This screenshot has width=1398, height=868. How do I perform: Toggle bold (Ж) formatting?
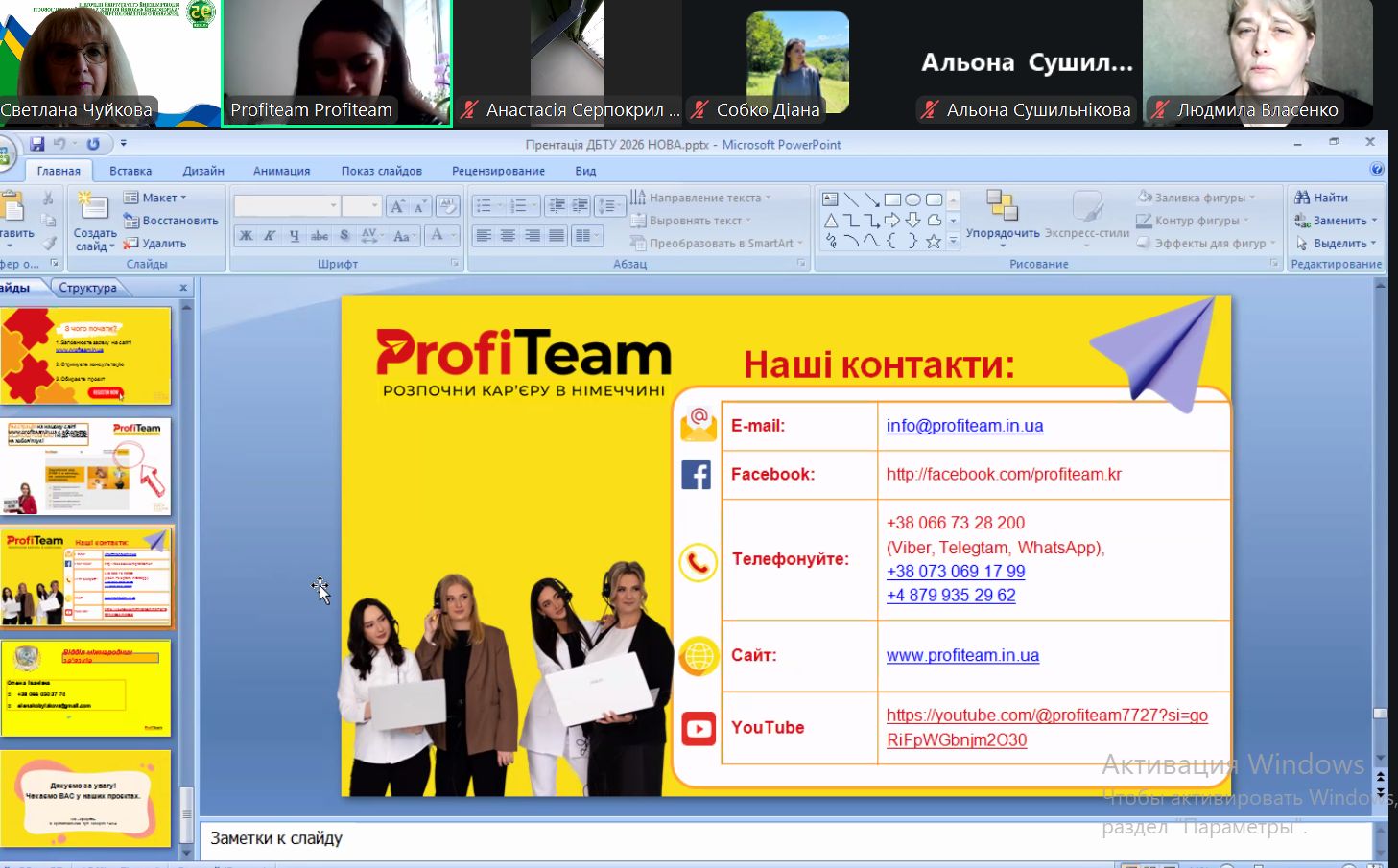pos(247,235)
